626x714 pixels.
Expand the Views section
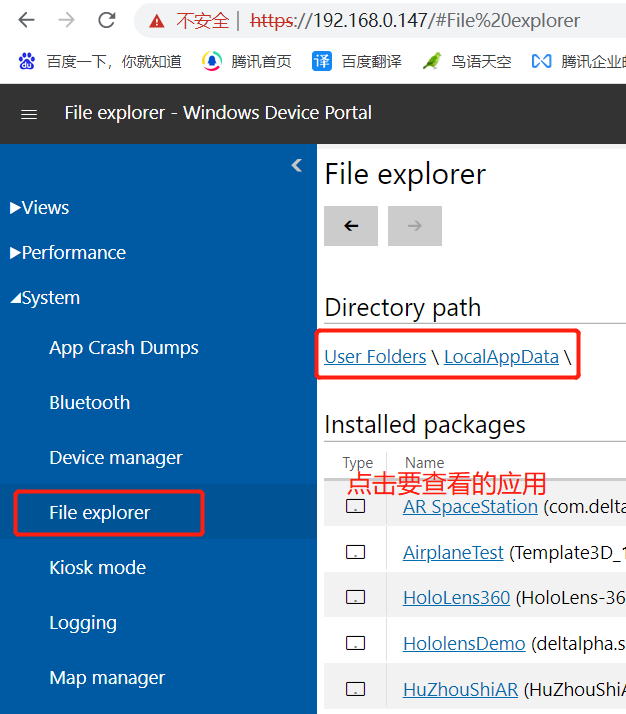[x=40, y=208]
